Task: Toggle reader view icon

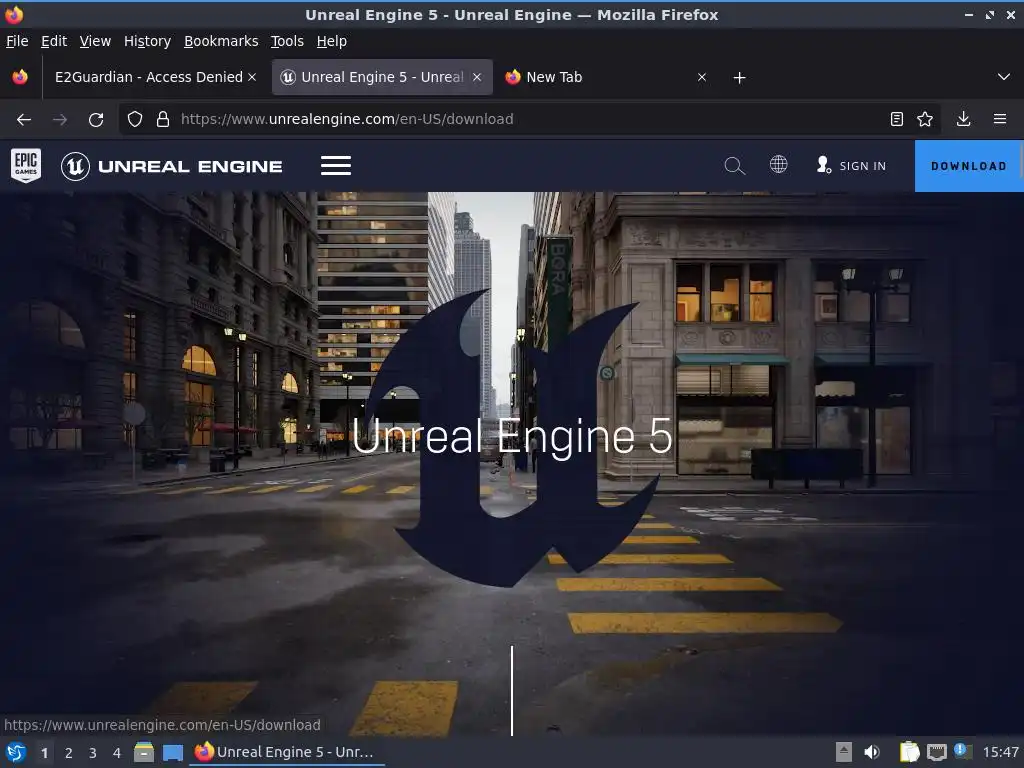Action: click(x=897, y=119)
